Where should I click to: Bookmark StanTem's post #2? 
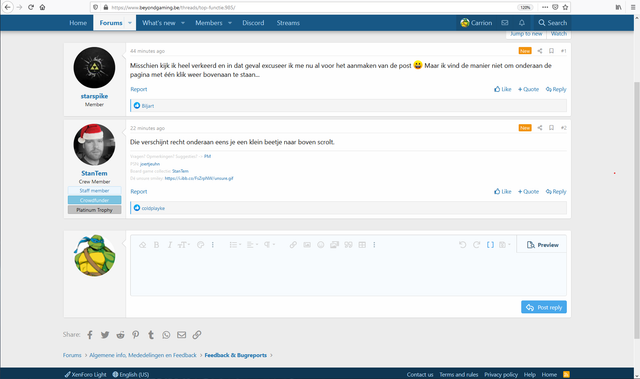pos(551,128)
